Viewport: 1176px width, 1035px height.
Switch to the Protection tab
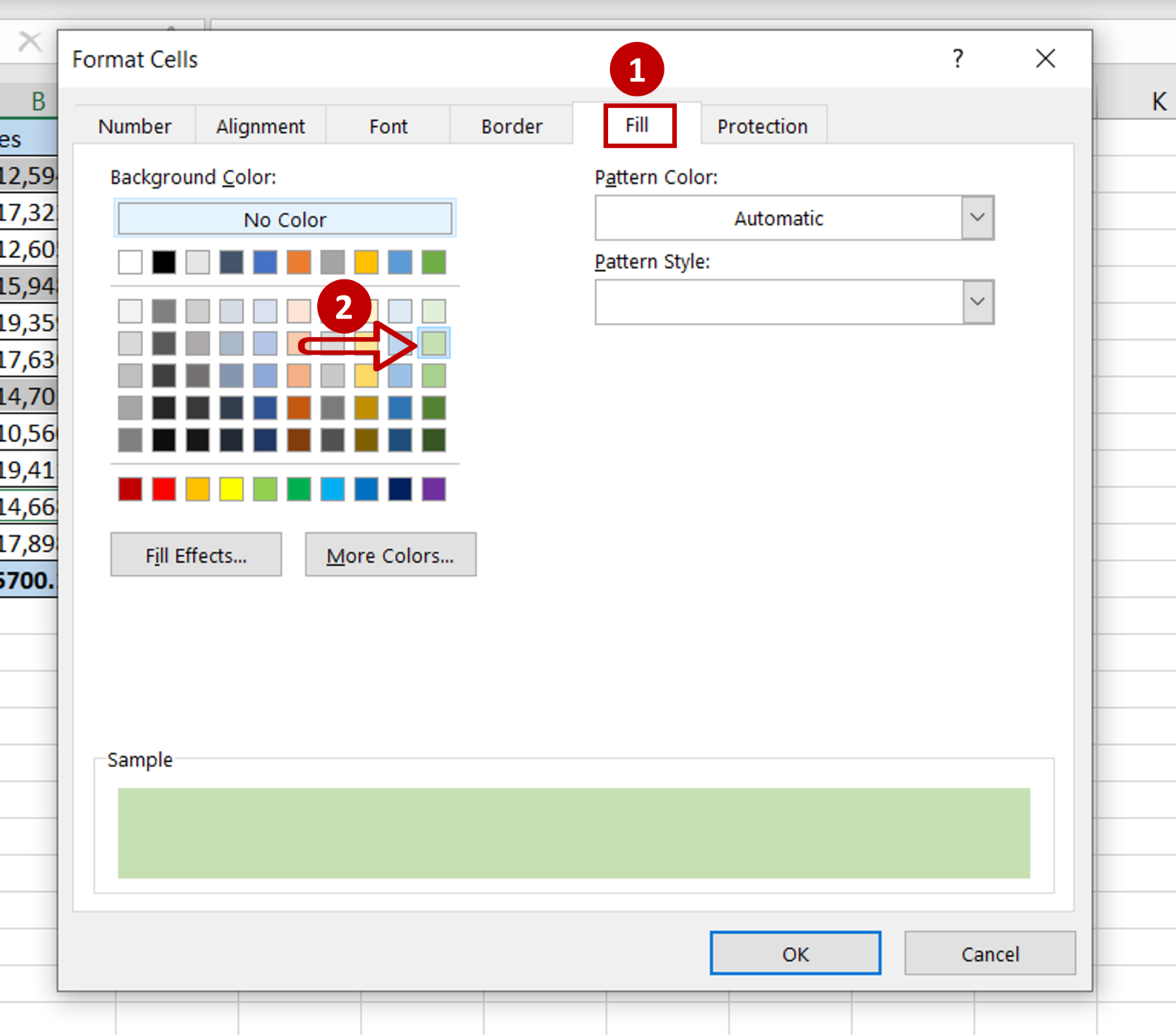pyautogui.click(x=762, y=126)
